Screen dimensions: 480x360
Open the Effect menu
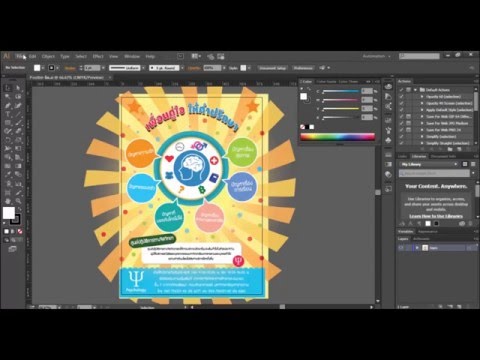(98, 56)
